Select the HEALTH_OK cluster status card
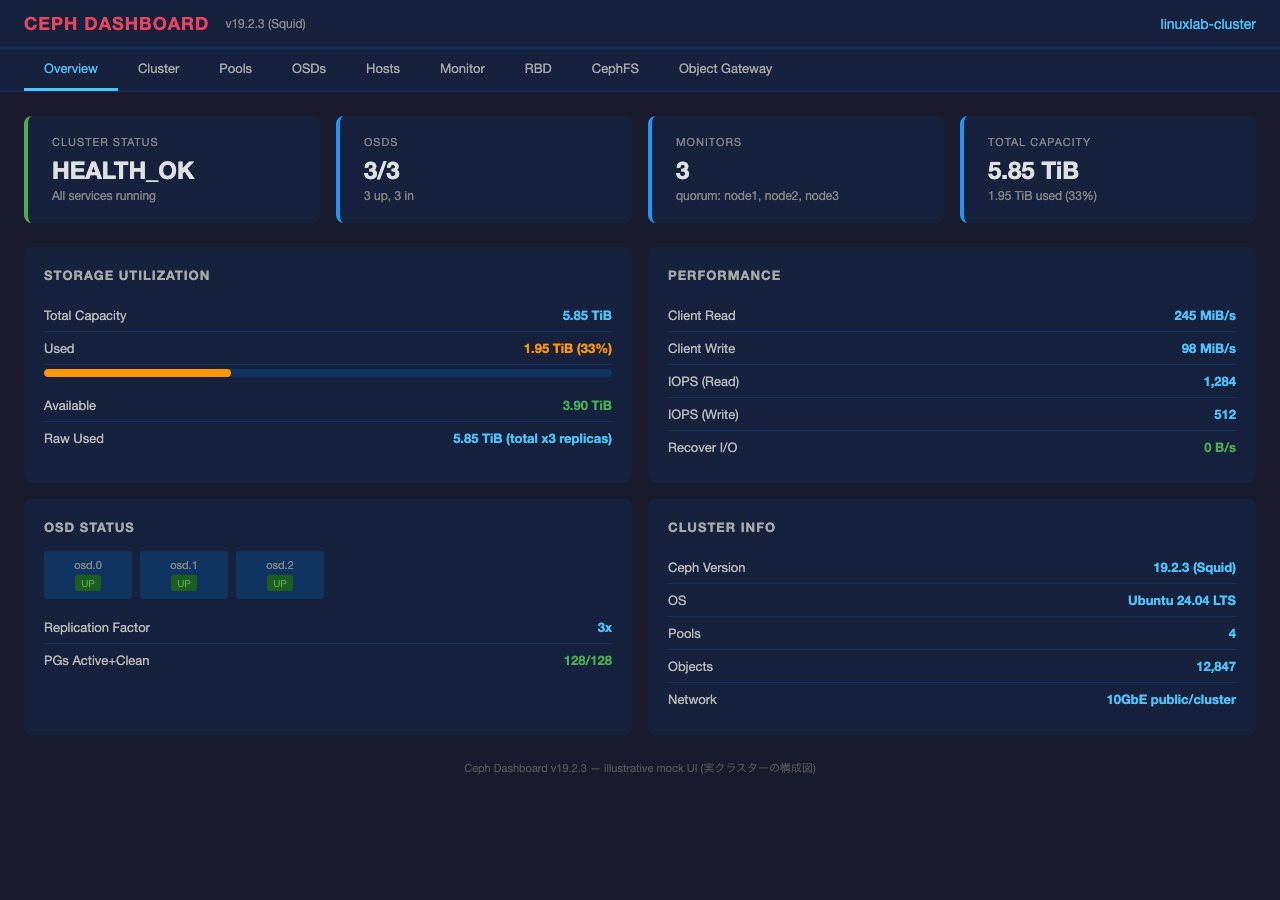Screen dimensions: 1280x900 (172, 169)
